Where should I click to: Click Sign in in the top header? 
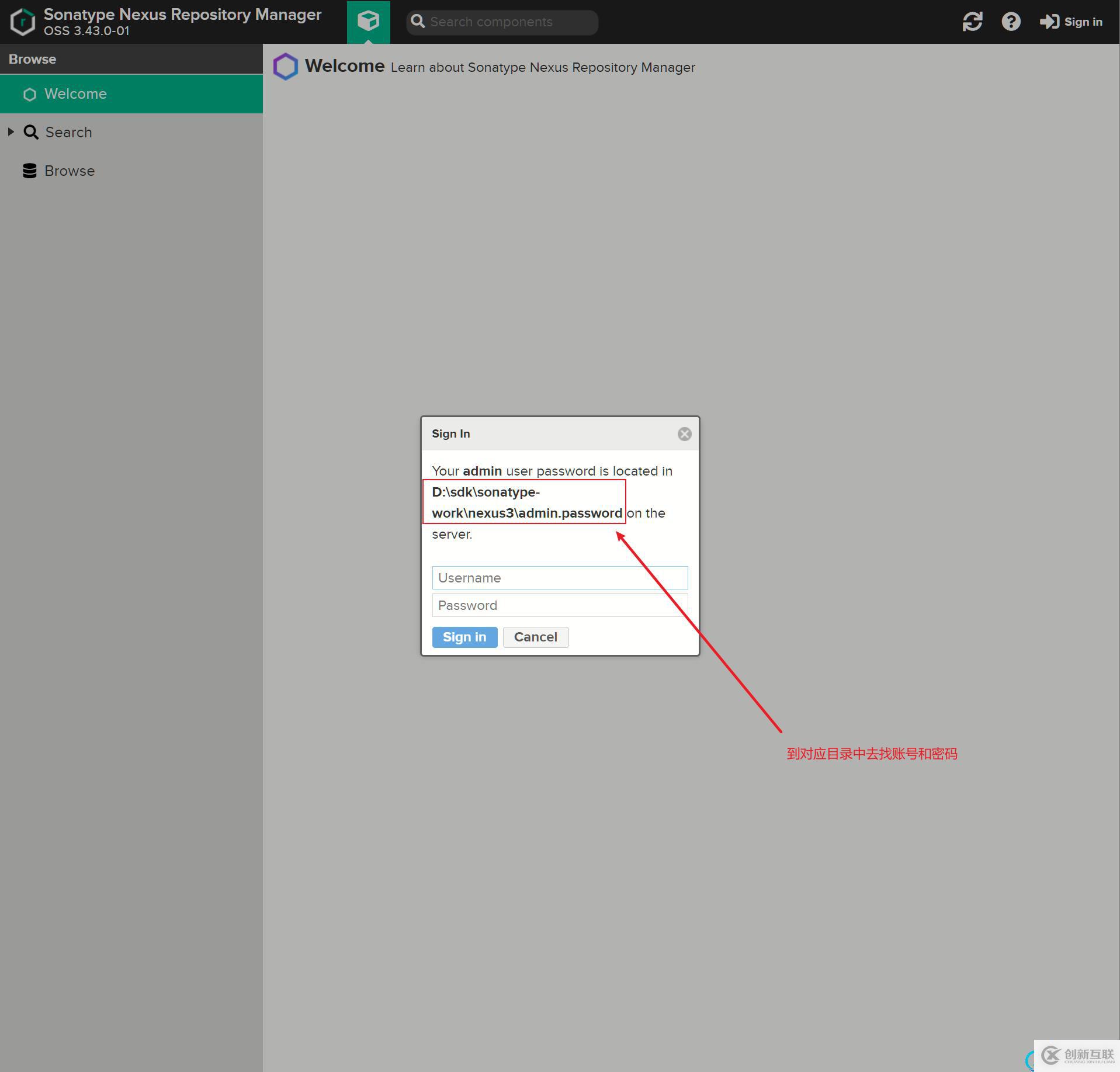click(x=1071, y=22)
